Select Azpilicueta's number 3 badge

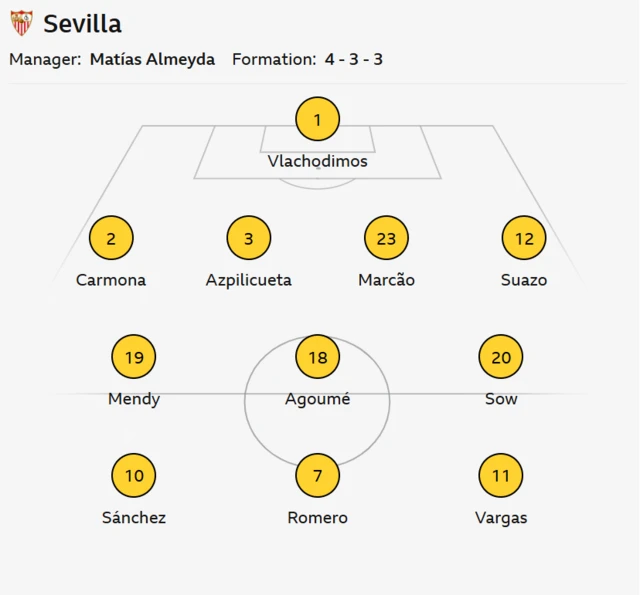(x=249, y=239)
